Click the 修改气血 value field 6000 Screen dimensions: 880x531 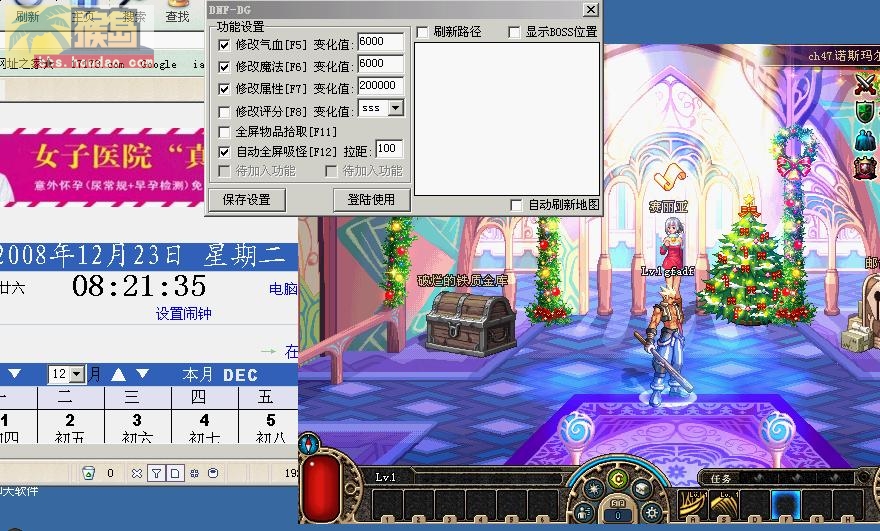coord(380,43)
